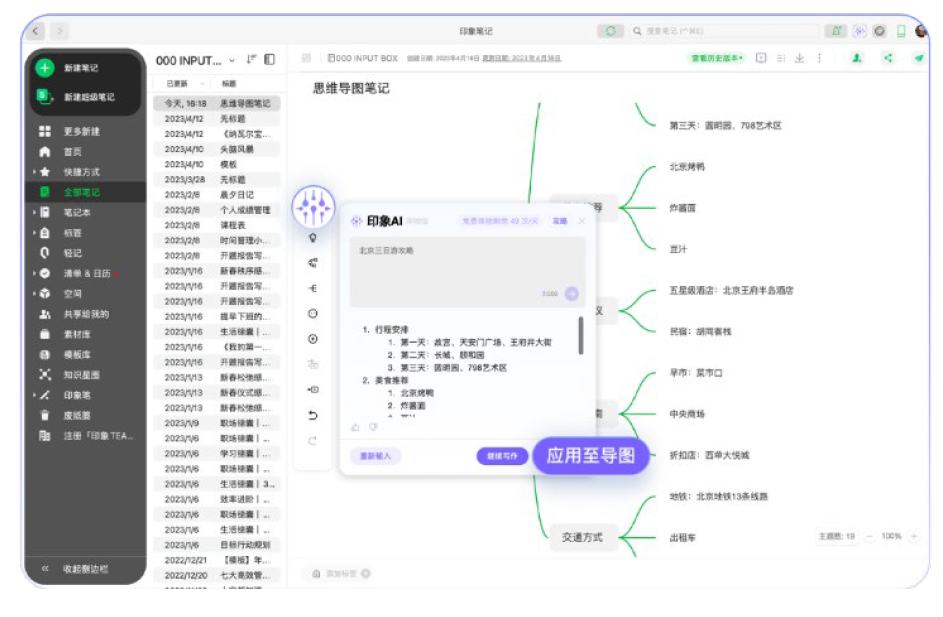
Task: Open the note 个人成绩管理
Action: [x=217, y=210]
